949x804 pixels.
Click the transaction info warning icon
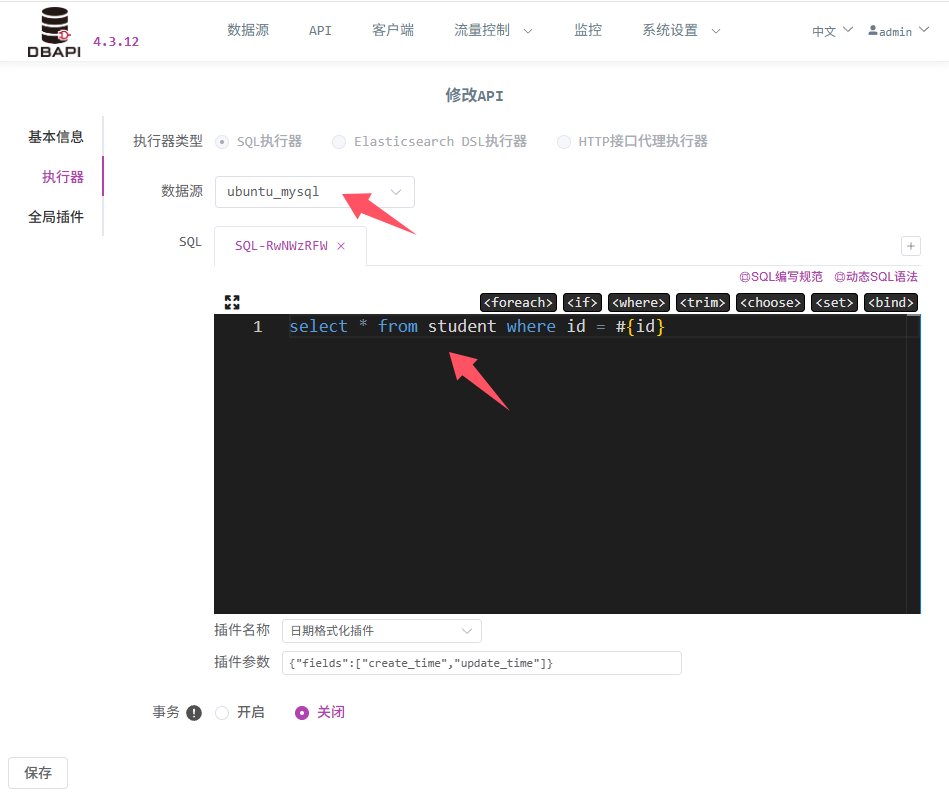point(194,713)
